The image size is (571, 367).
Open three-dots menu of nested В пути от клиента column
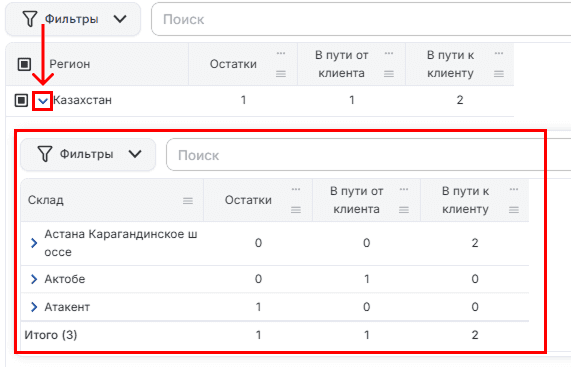(x=404, y=189)
